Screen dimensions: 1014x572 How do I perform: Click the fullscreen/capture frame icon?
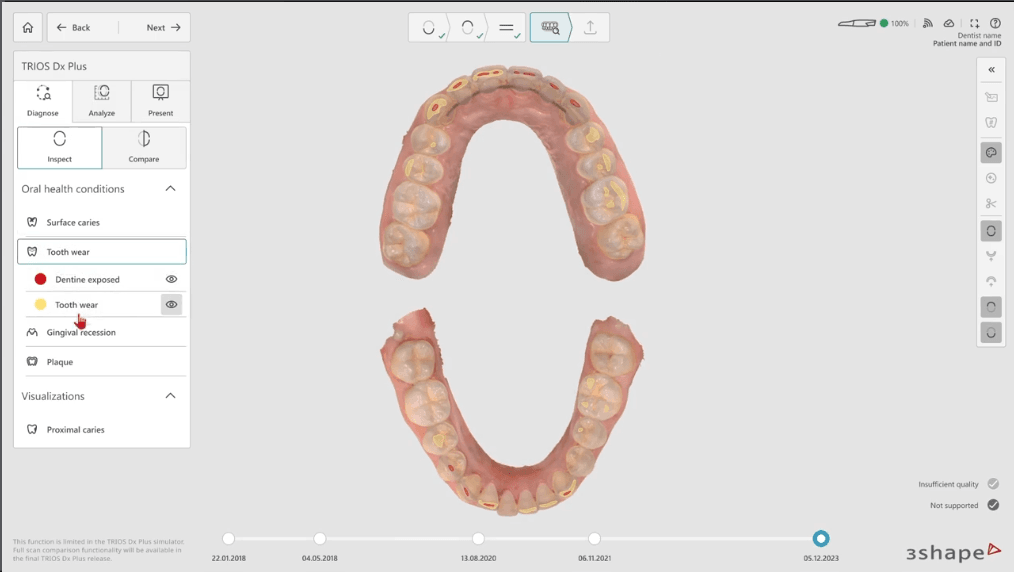coord(975,23)
